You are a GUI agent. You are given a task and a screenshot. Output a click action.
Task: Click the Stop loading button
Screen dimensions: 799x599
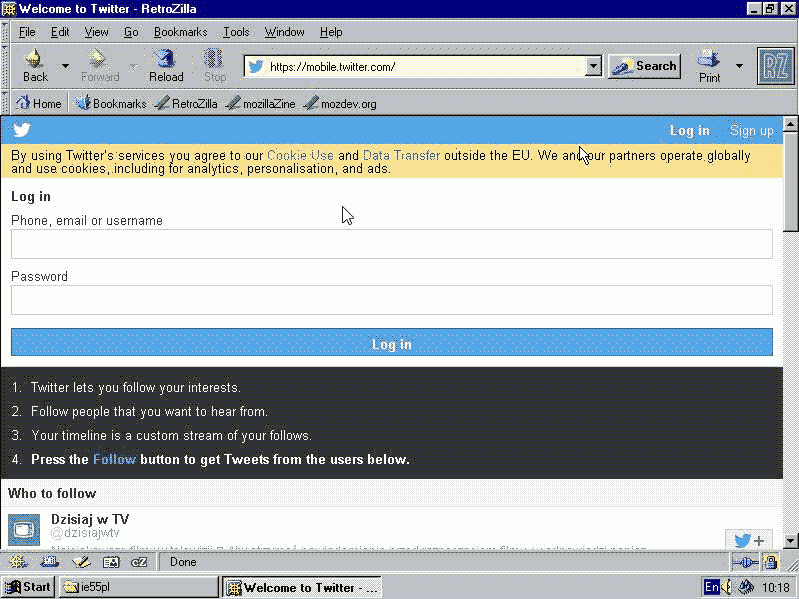[215, 66]
